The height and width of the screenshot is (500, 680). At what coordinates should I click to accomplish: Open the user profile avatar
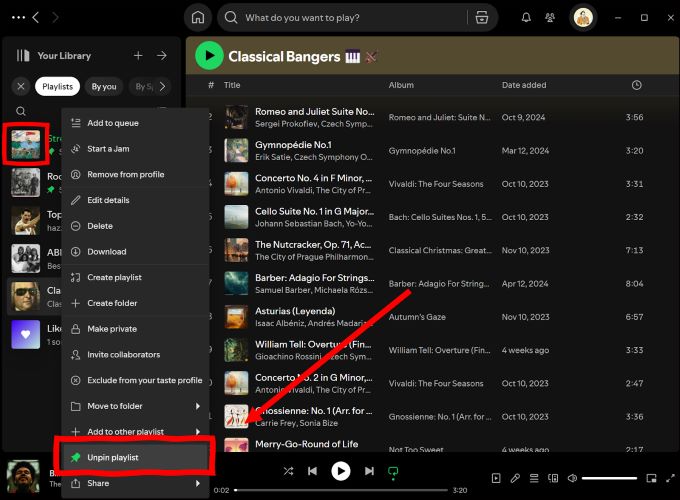coord(583,18)
